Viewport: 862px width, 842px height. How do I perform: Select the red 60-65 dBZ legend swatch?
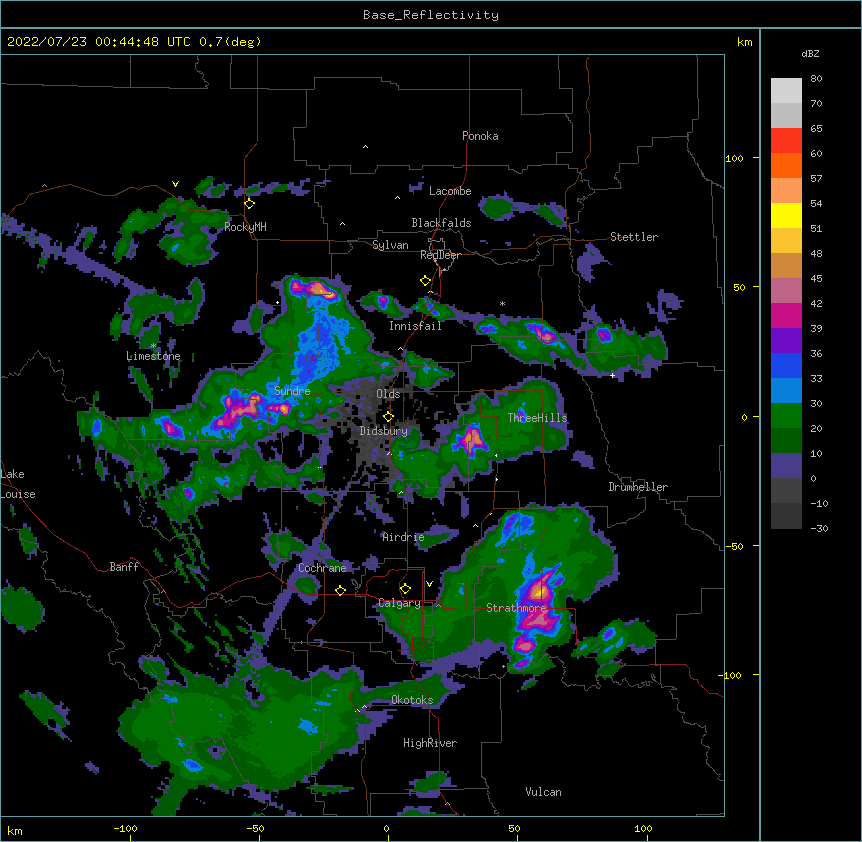click(x=786, y=141)
